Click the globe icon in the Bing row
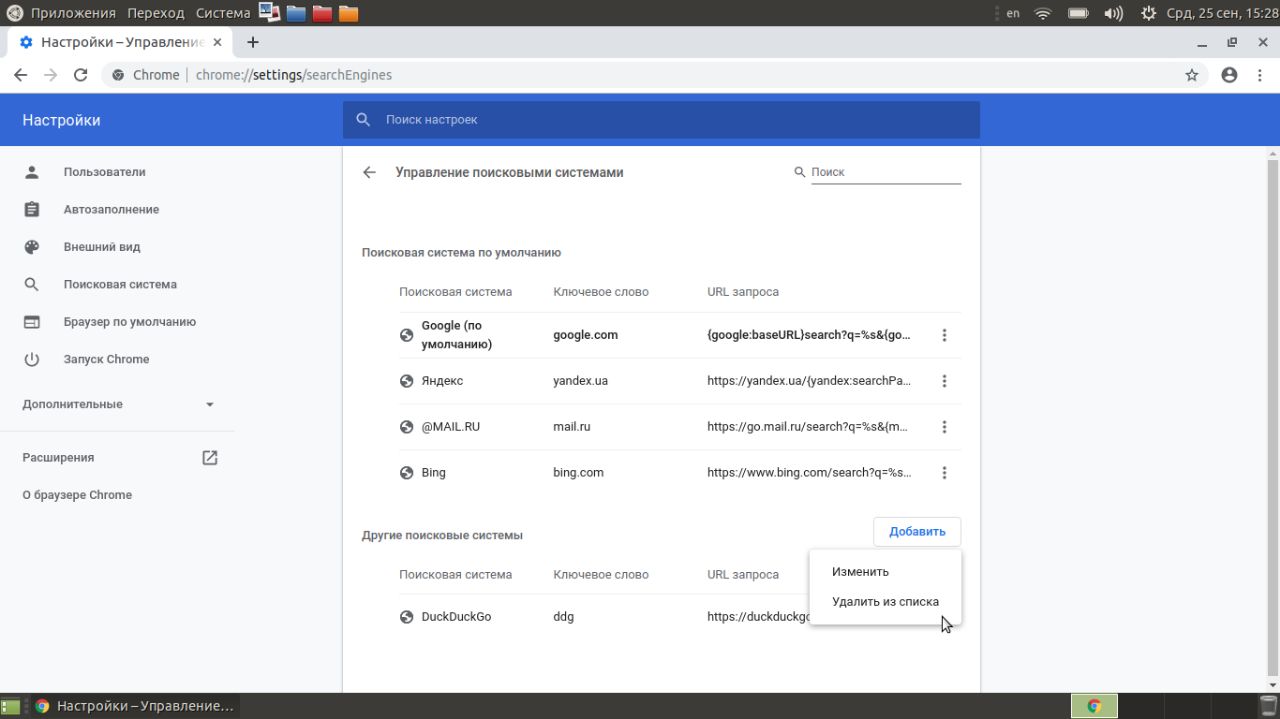This screenshot has width=1280, height=719. click(x=406, y=473)
